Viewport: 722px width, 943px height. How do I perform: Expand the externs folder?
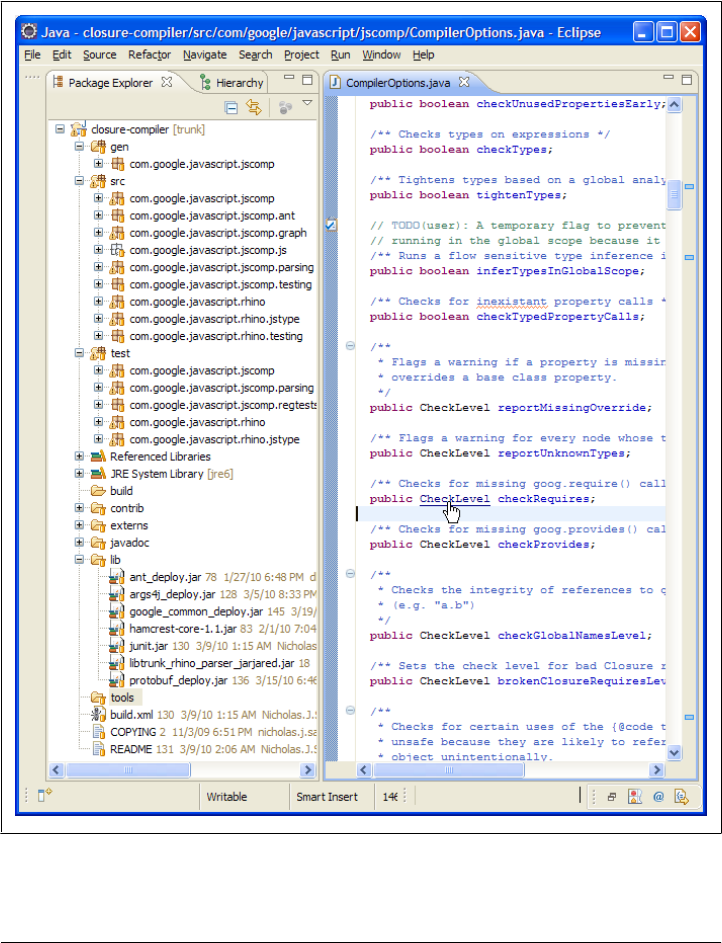79,525
